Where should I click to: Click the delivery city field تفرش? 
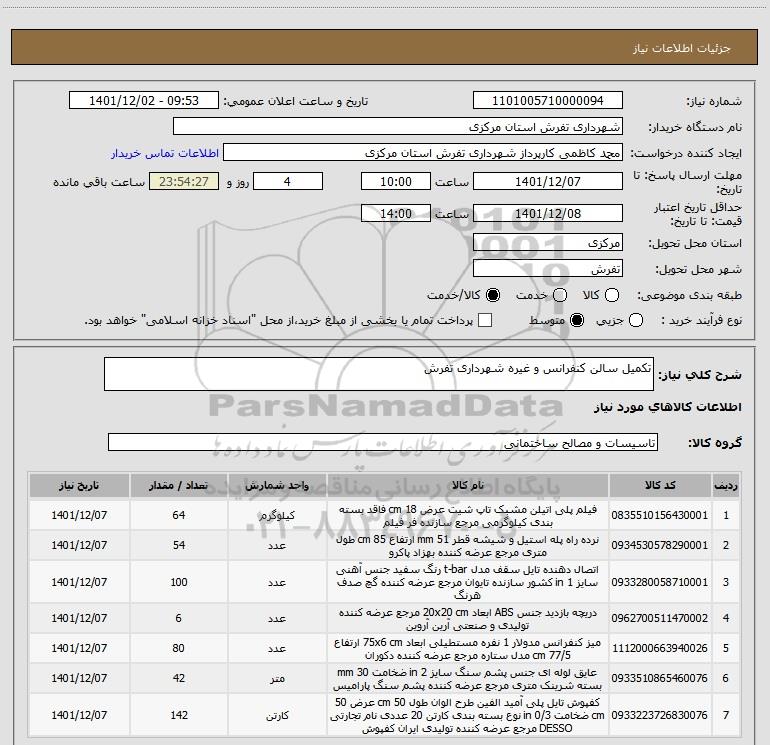tap(548, 269)
